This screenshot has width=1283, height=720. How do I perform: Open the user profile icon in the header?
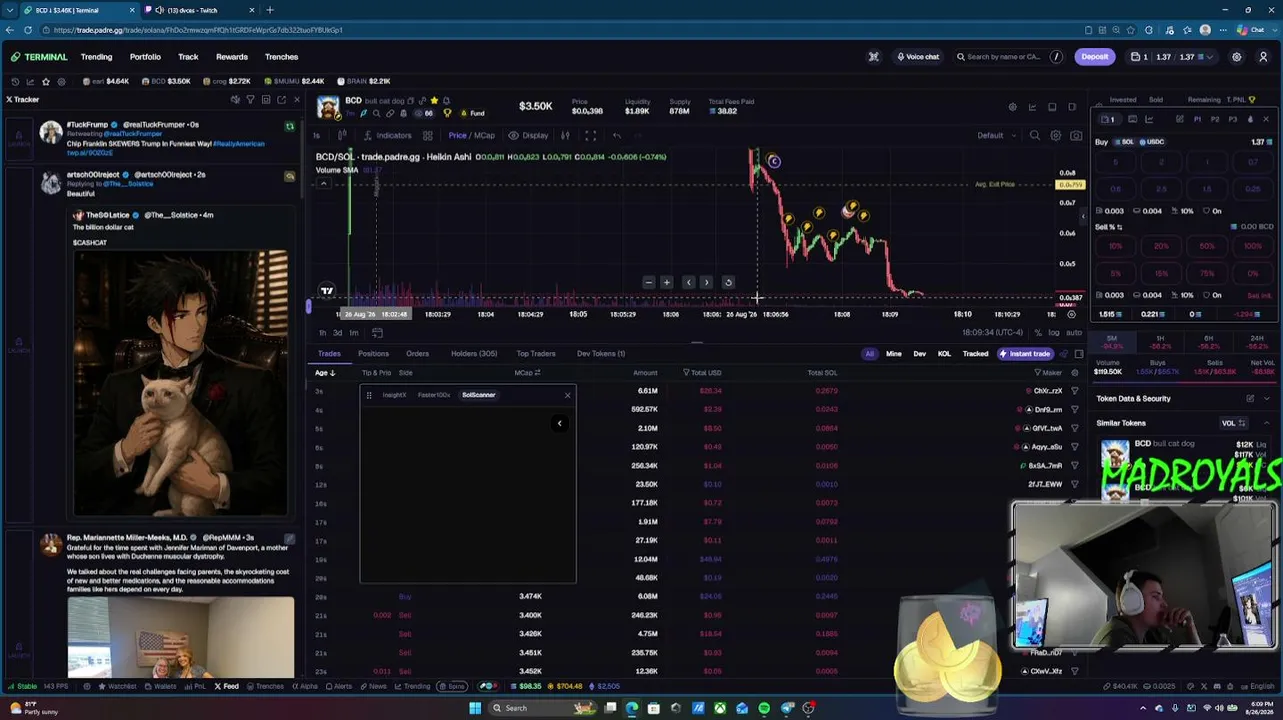point(1263,57)
